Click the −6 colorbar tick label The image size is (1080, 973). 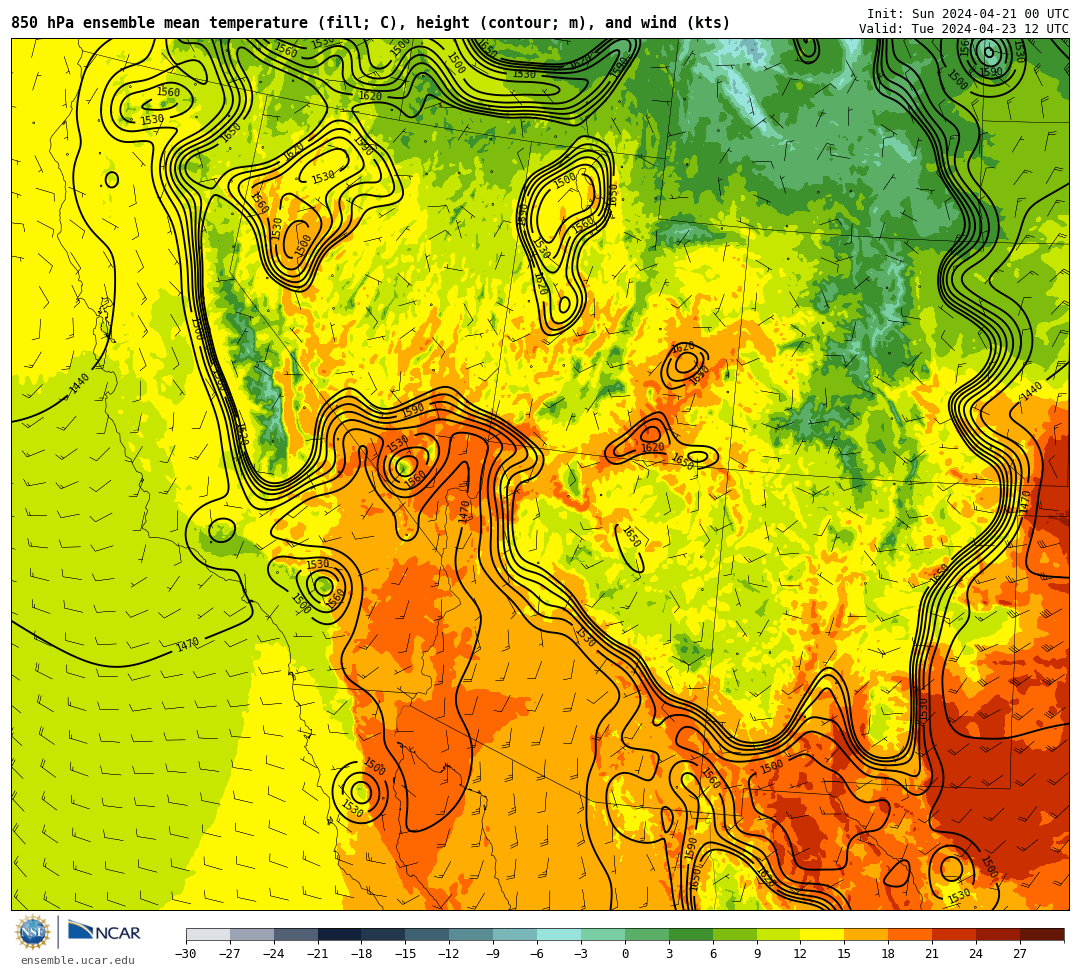(x=537, y=954)
